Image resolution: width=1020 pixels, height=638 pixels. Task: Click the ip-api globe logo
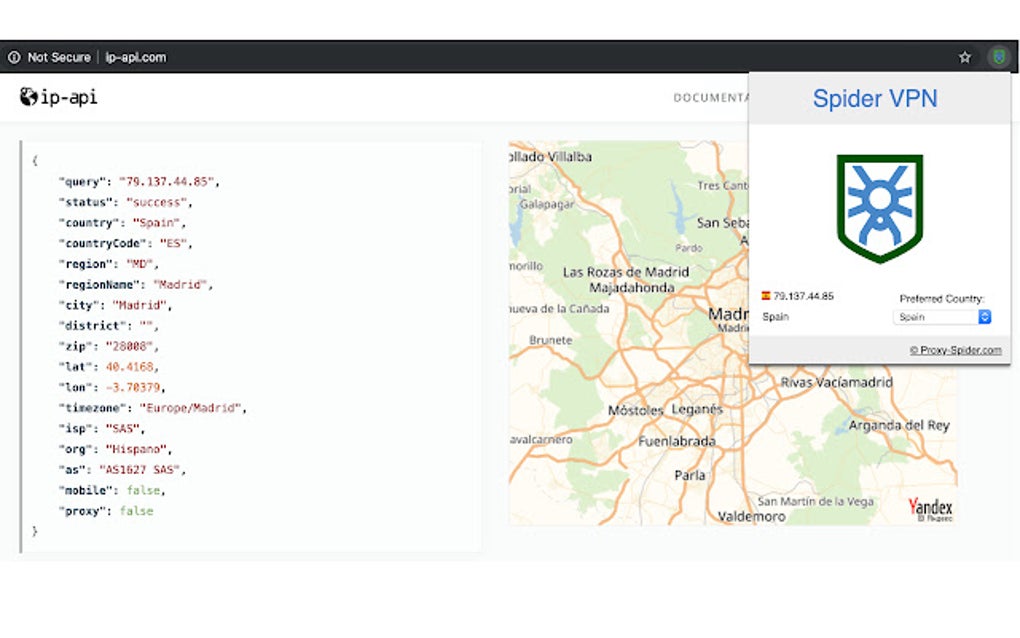click(x=29, y=97)
